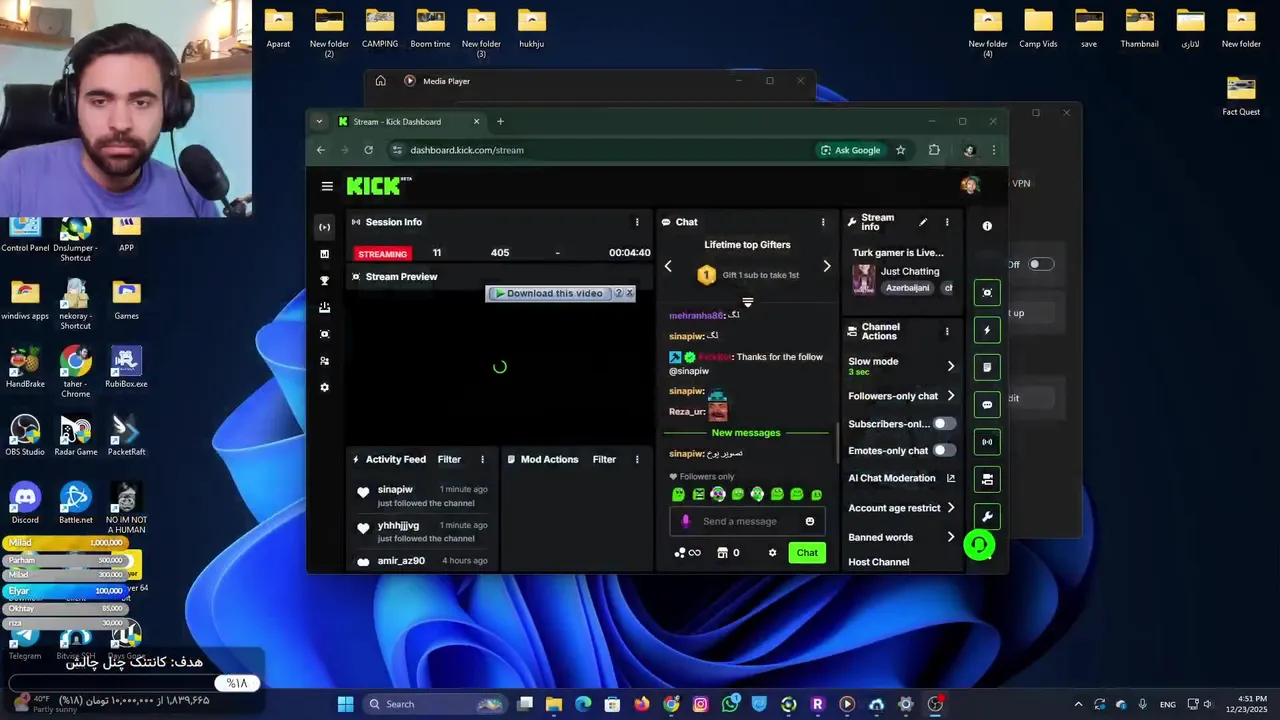Open the download tray sidebar icon
This screenshot has height=720, width=1280.
click(x=324, y=308)
